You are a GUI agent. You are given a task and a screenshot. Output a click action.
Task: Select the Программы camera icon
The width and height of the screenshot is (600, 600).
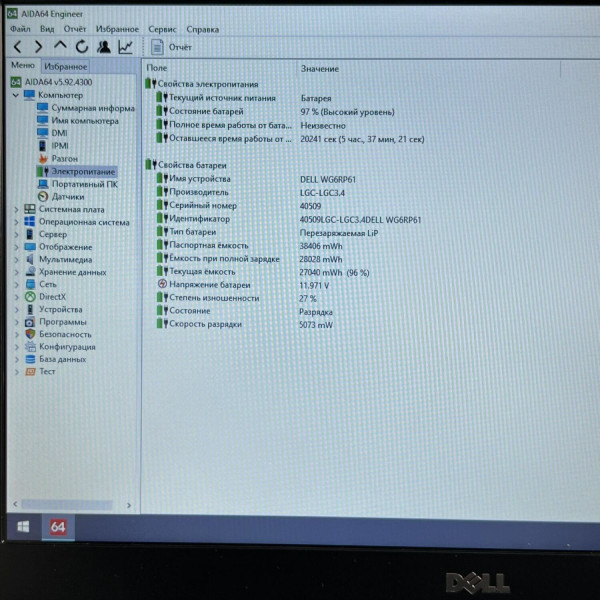coord(30,322)
